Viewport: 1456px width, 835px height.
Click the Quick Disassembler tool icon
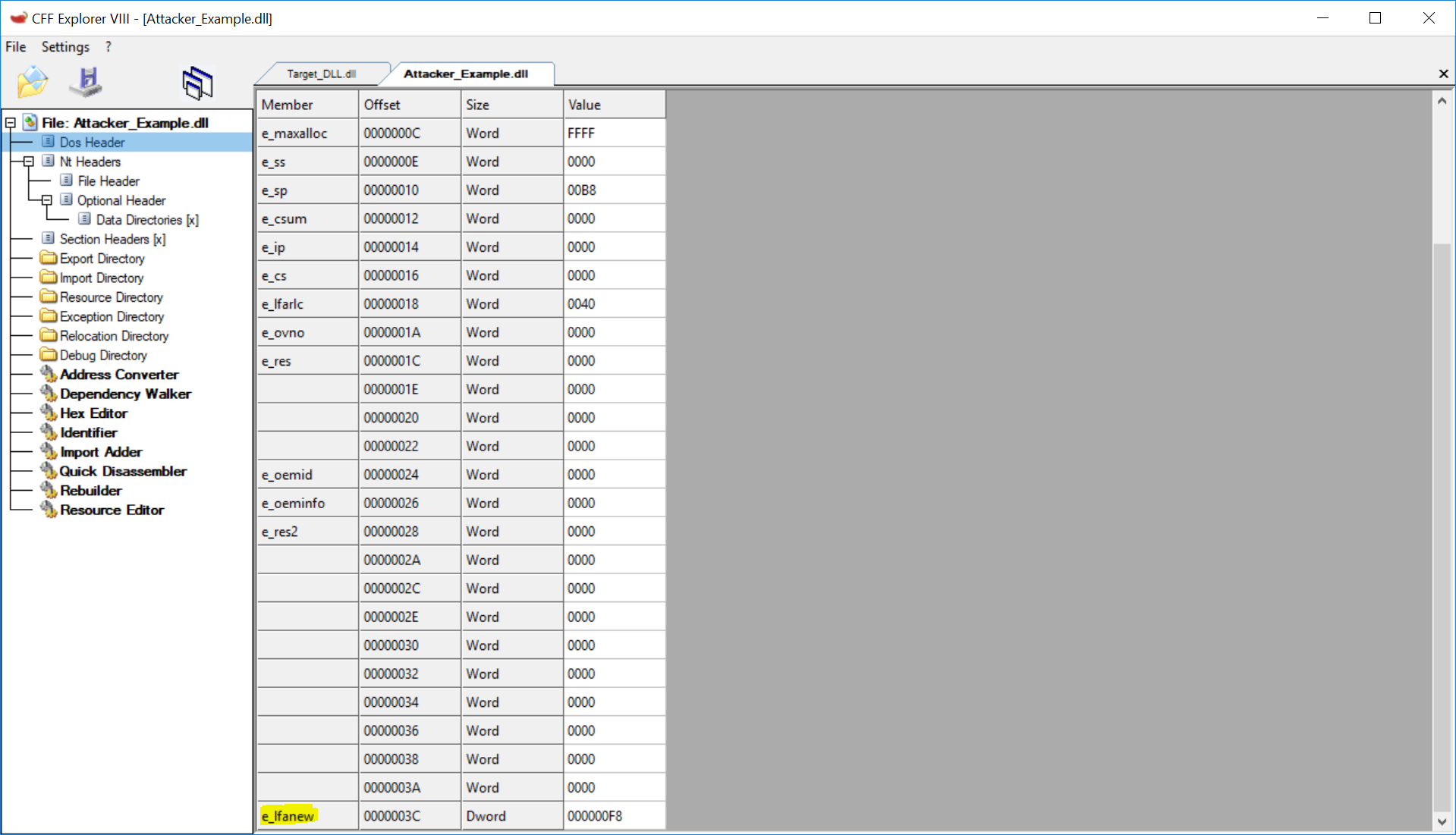(49, 470)
